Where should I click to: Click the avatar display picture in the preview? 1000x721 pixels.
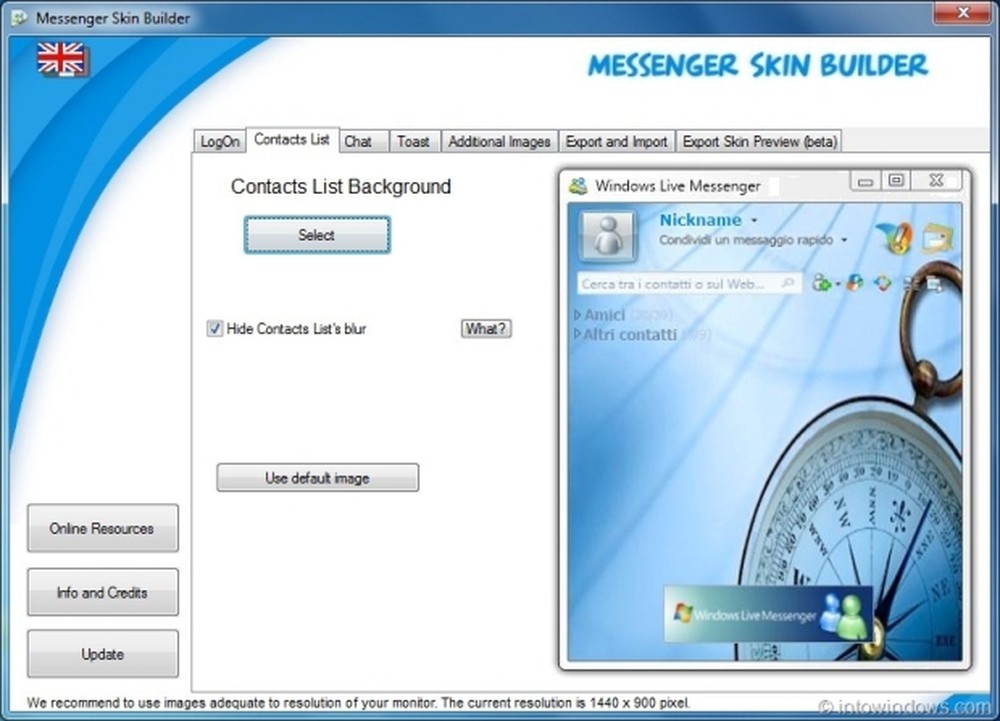point(607,233)
